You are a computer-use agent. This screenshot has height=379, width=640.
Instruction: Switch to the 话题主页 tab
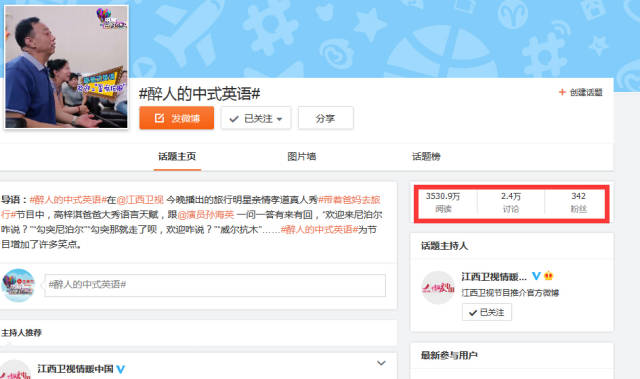tap(177, 156)
